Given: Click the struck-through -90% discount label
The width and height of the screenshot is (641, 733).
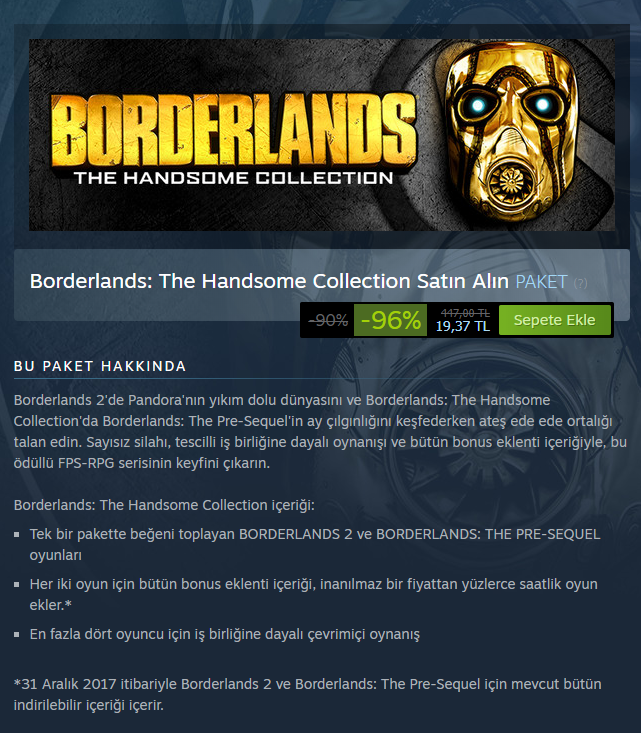Looking at the screenshot, I should 328,320.
